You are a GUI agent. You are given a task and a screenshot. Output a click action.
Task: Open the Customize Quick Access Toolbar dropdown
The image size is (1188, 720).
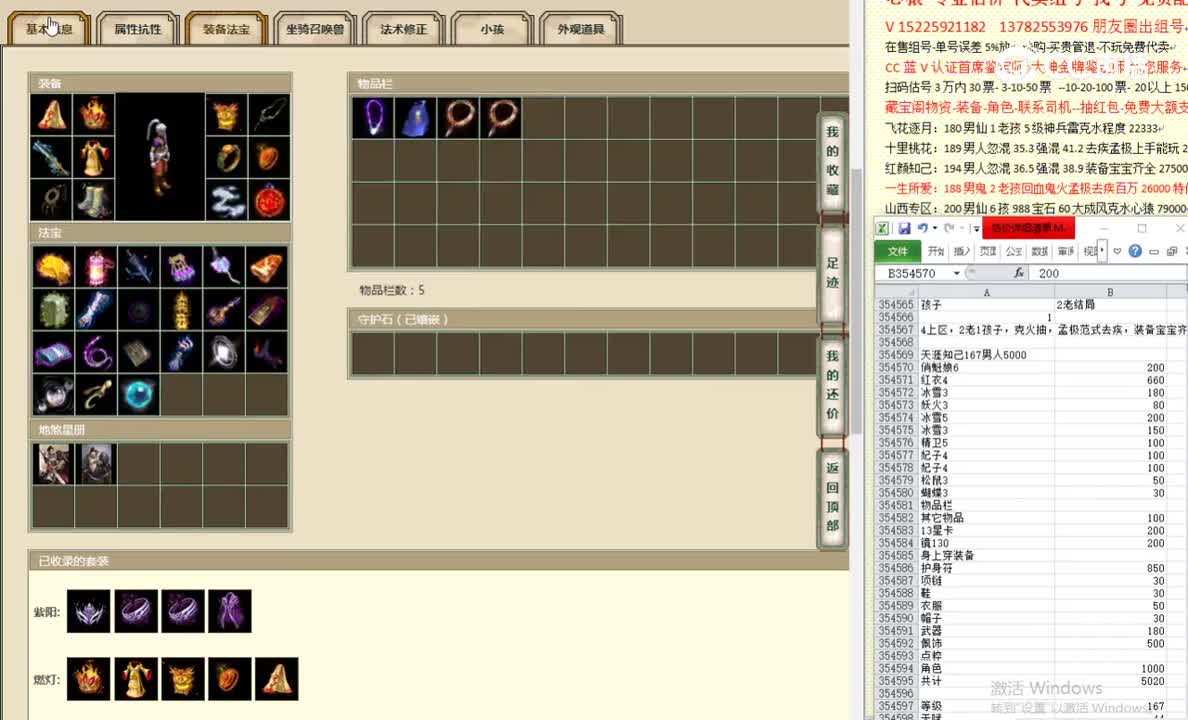[975, 228]
